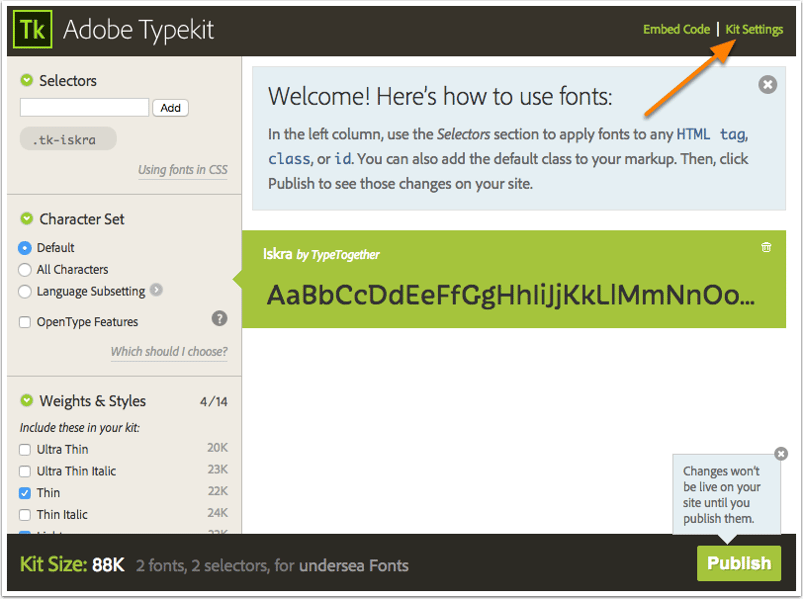Click the Add selector button
803x599 pixels.
[171, 108]
